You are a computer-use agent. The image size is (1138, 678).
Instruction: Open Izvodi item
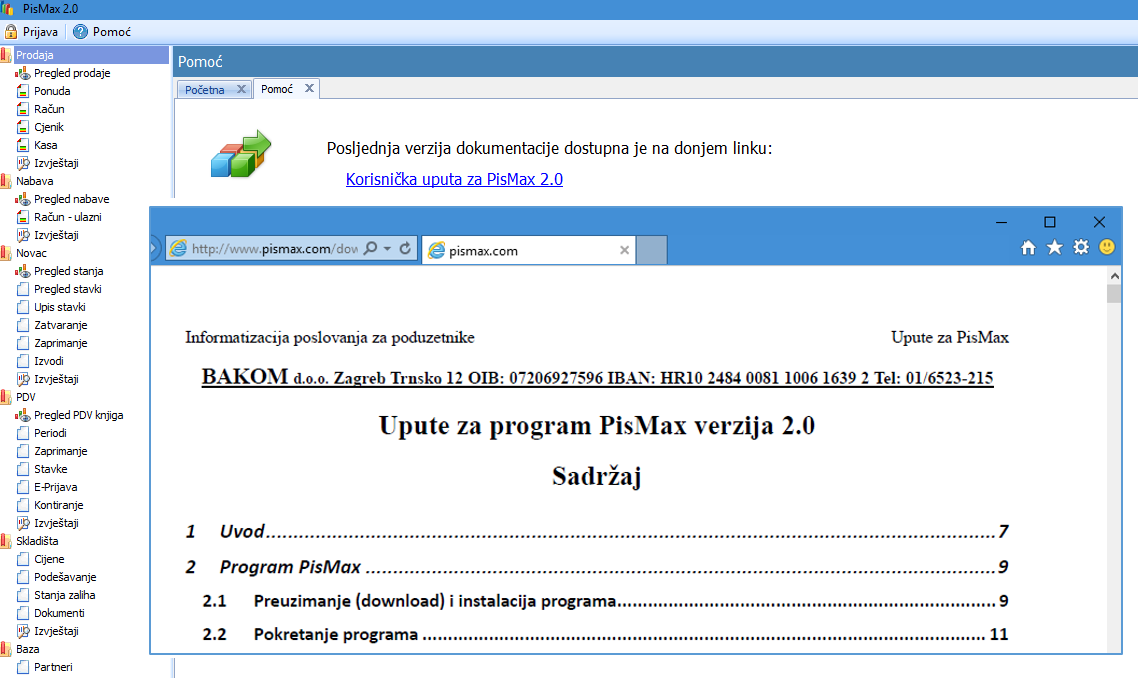point(49,362)
